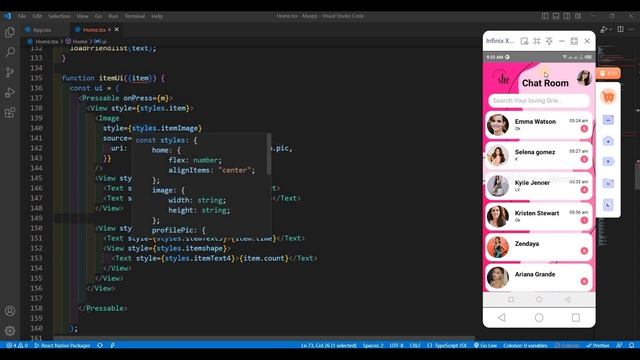
Task: Change indentation via Spaces: 2
Action: tap(373, 345)
